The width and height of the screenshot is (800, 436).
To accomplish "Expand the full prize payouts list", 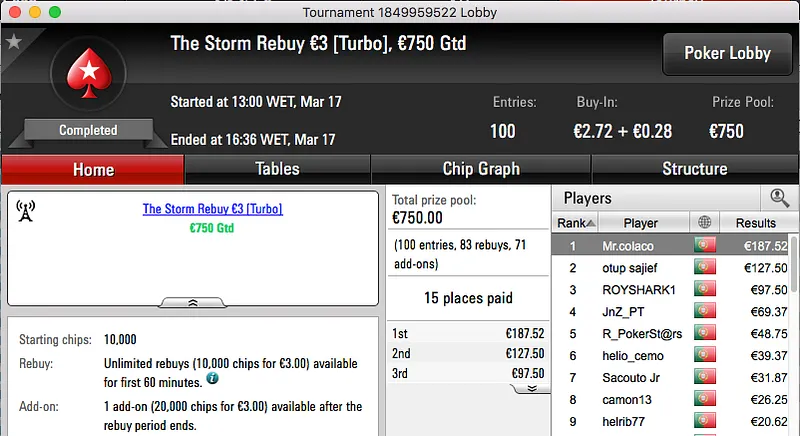I will tap(532, 388).
